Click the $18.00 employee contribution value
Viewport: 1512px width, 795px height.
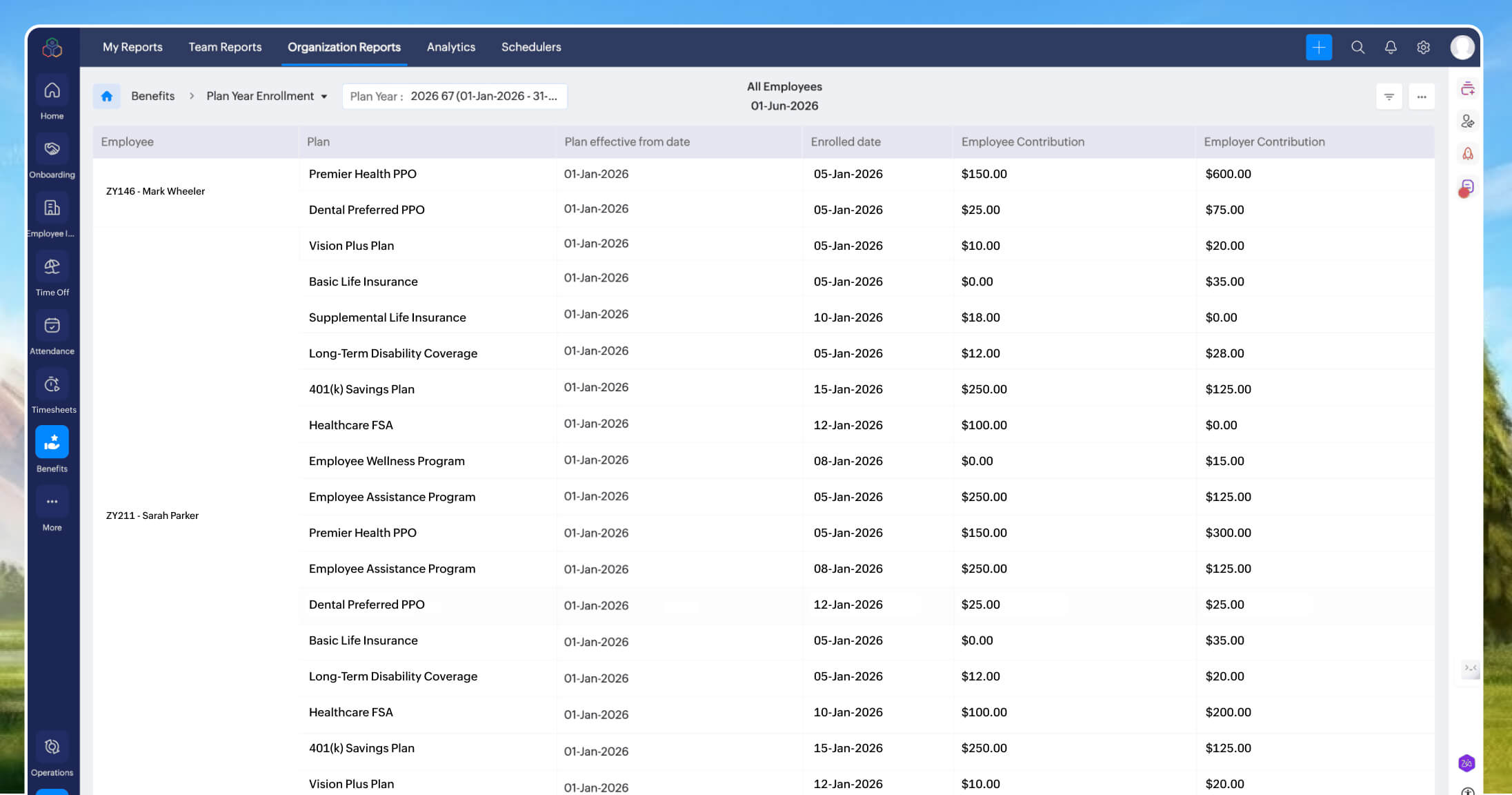(980, 317)
